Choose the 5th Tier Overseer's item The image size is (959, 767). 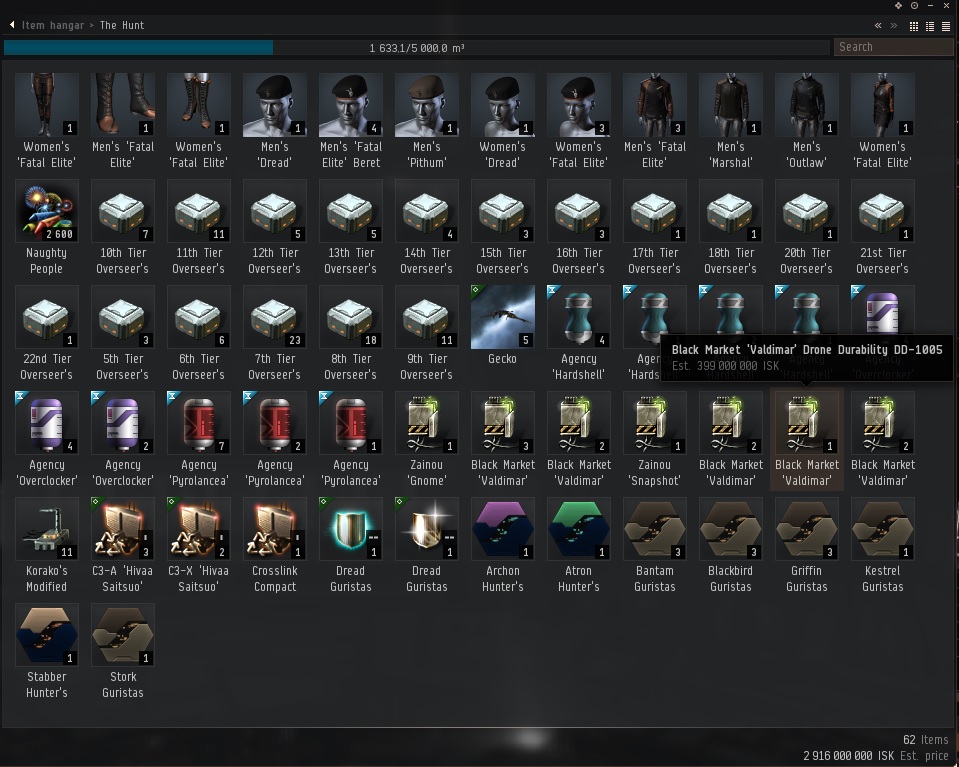pos(122,333)
